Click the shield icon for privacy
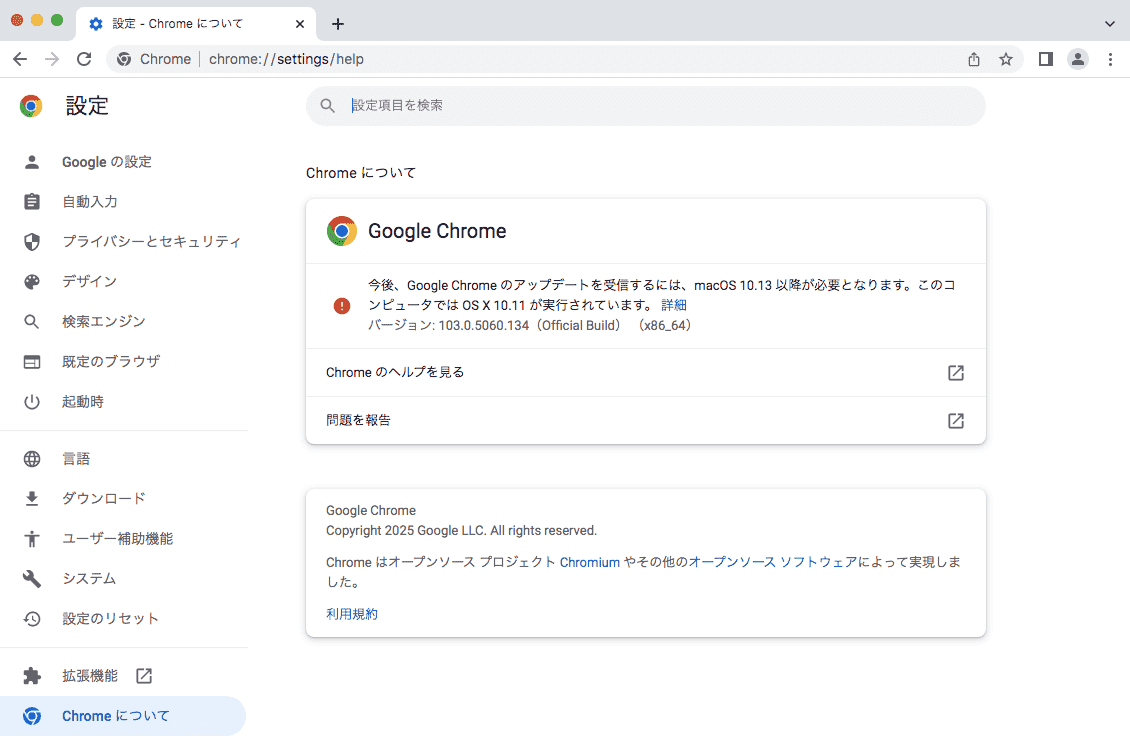 click(32, 241)
